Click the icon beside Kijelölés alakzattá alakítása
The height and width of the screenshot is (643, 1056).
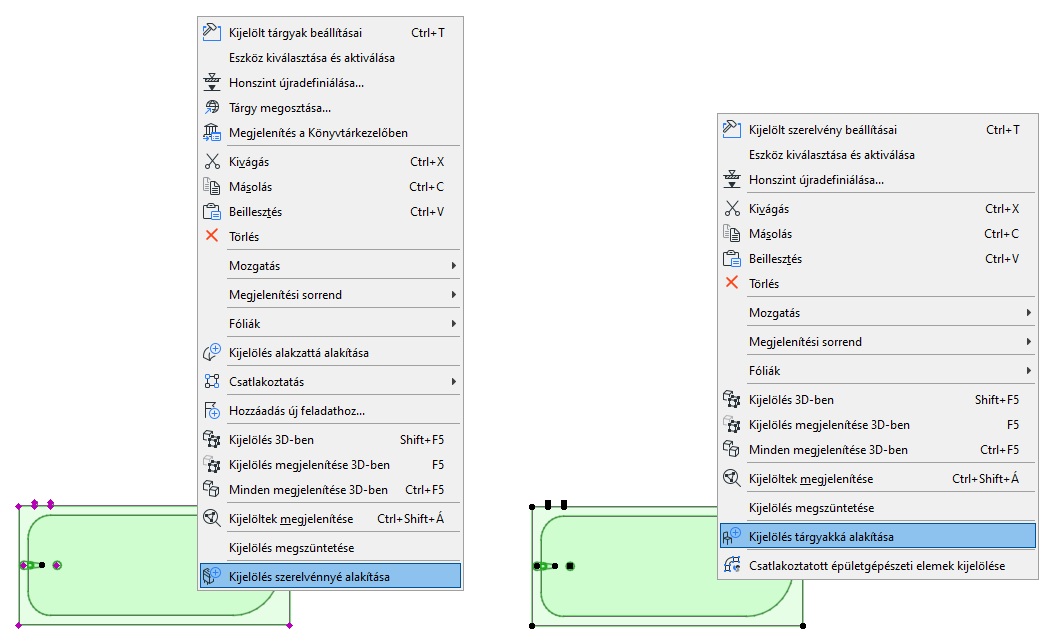click(x=211, y=352)
